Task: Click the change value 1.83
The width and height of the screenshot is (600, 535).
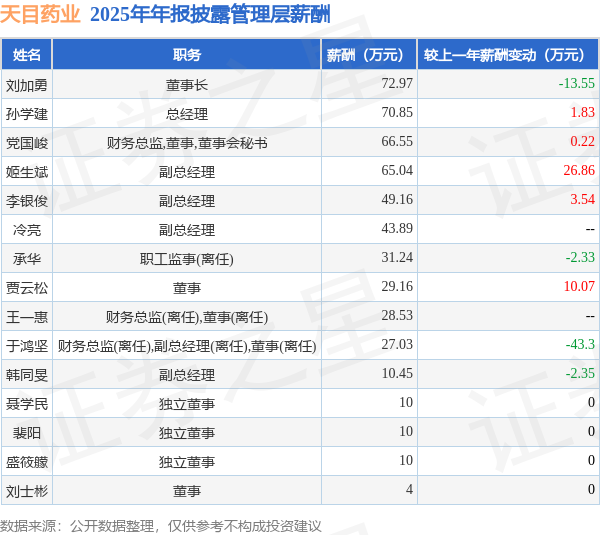Action: pos(582,112)
